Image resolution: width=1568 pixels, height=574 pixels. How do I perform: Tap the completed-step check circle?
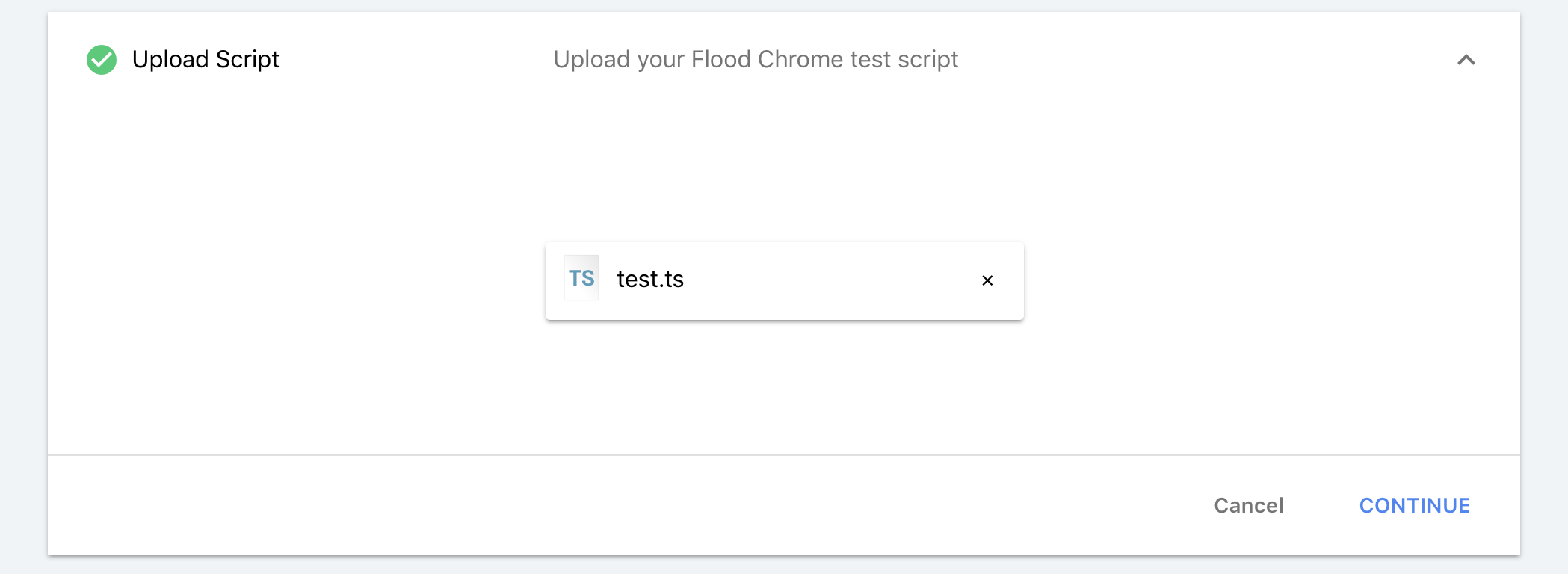click(102, 60)
